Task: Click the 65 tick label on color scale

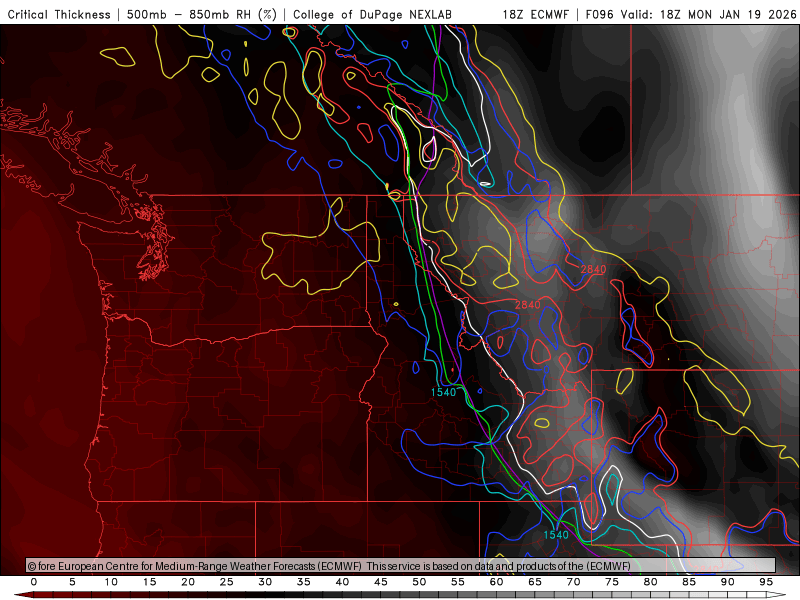Action: (x=535, y=582)
